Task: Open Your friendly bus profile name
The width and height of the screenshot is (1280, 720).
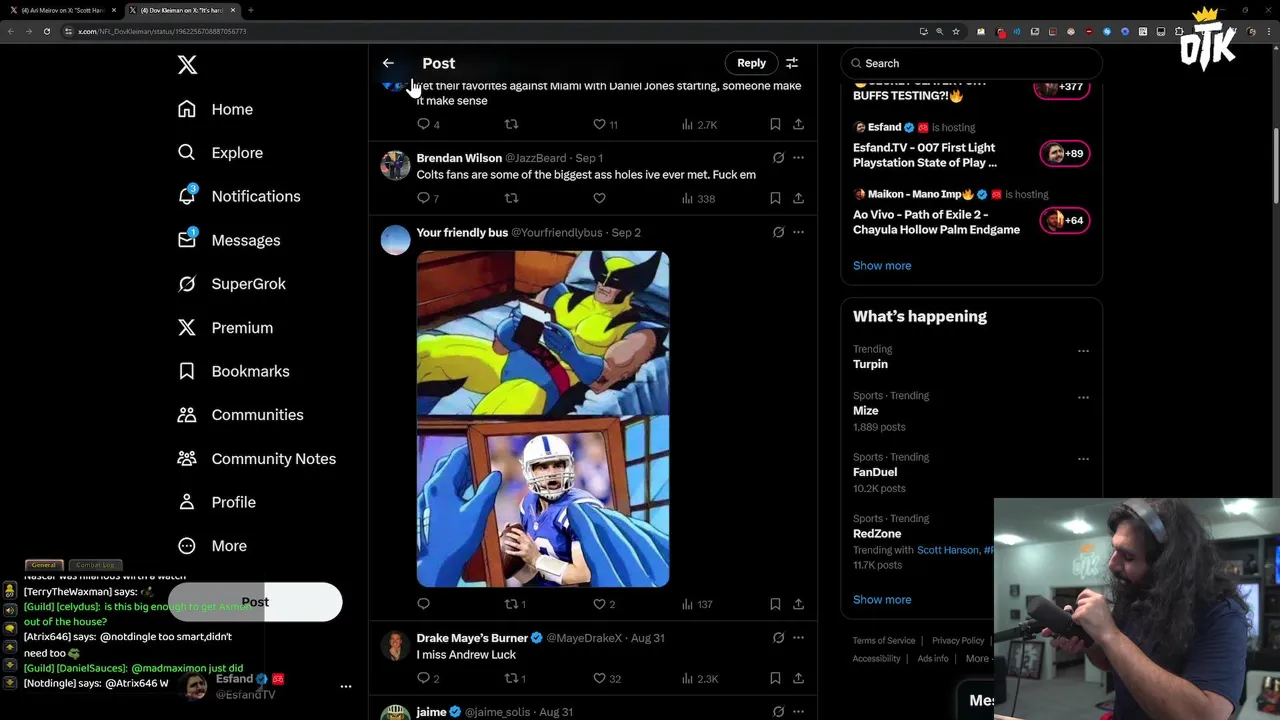Action: [x=462, y=233]
